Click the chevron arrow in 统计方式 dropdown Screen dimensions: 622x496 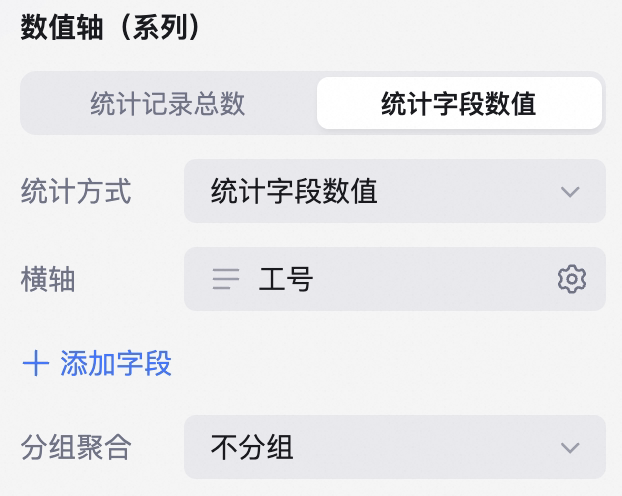570,192
